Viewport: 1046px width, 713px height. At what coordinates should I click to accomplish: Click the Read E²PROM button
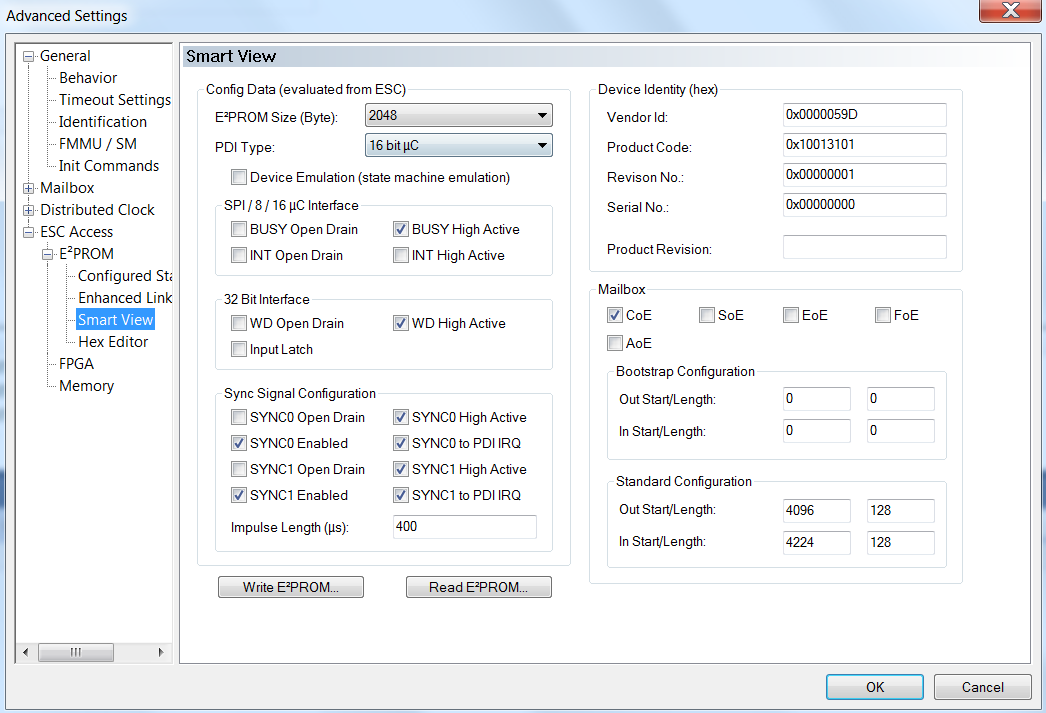pyautogui.click(x=478, y=587)
